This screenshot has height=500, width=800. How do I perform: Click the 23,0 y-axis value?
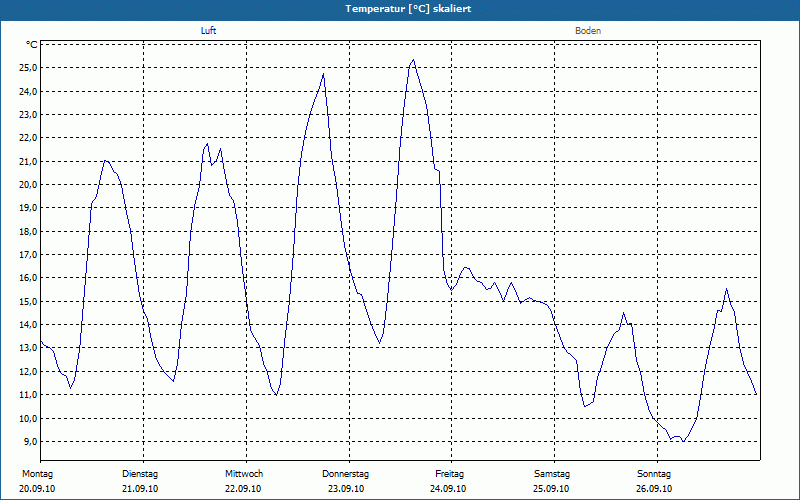28,115
